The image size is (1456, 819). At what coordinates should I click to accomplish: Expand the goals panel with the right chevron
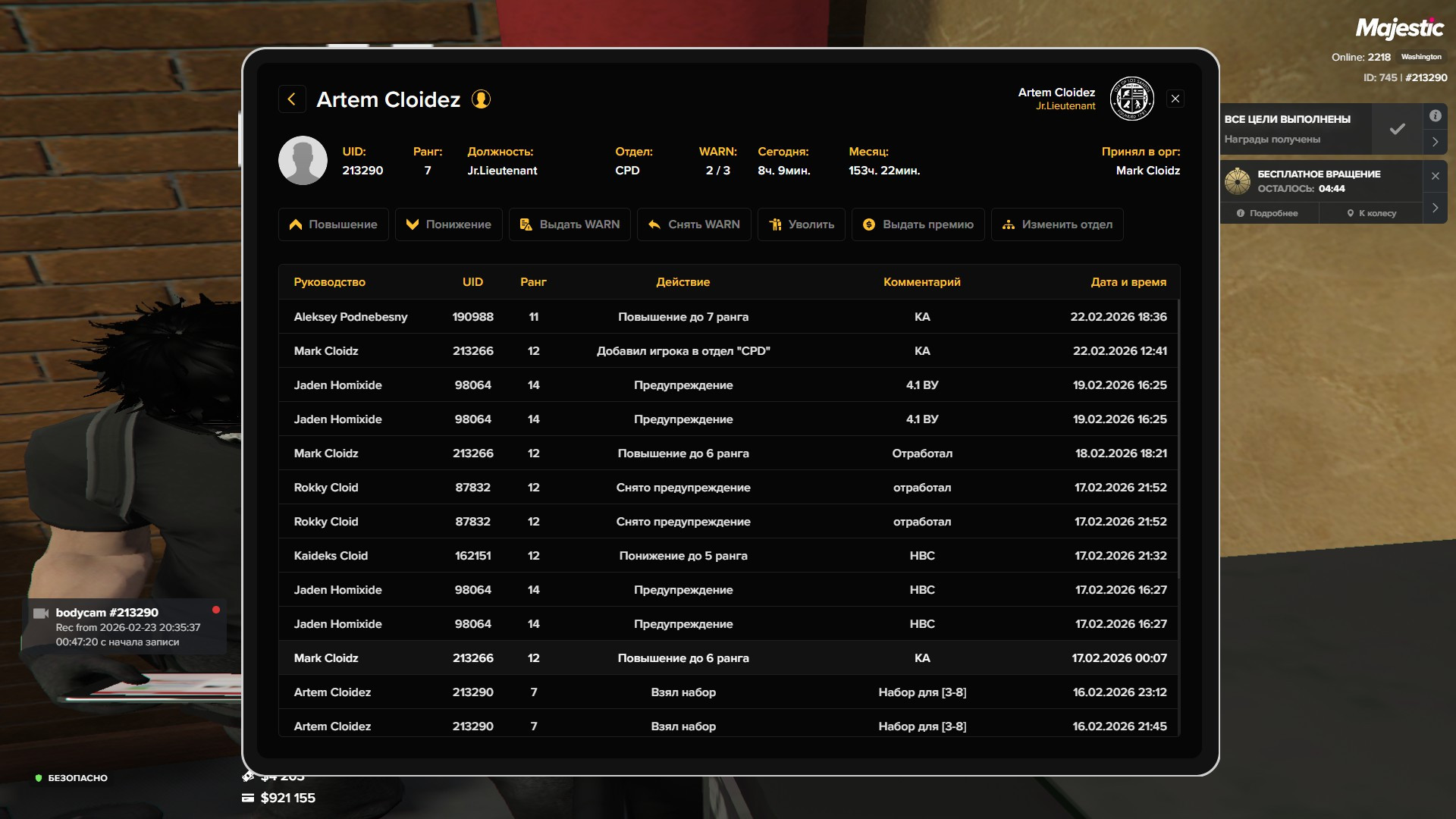(1435, 142)
